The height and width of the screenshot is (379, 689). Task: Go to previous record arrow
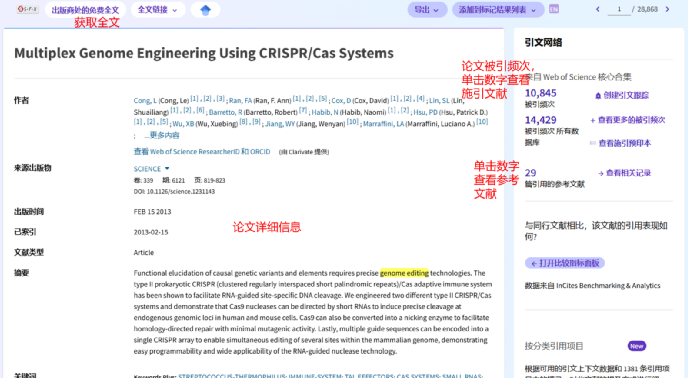tap(598, 9)
